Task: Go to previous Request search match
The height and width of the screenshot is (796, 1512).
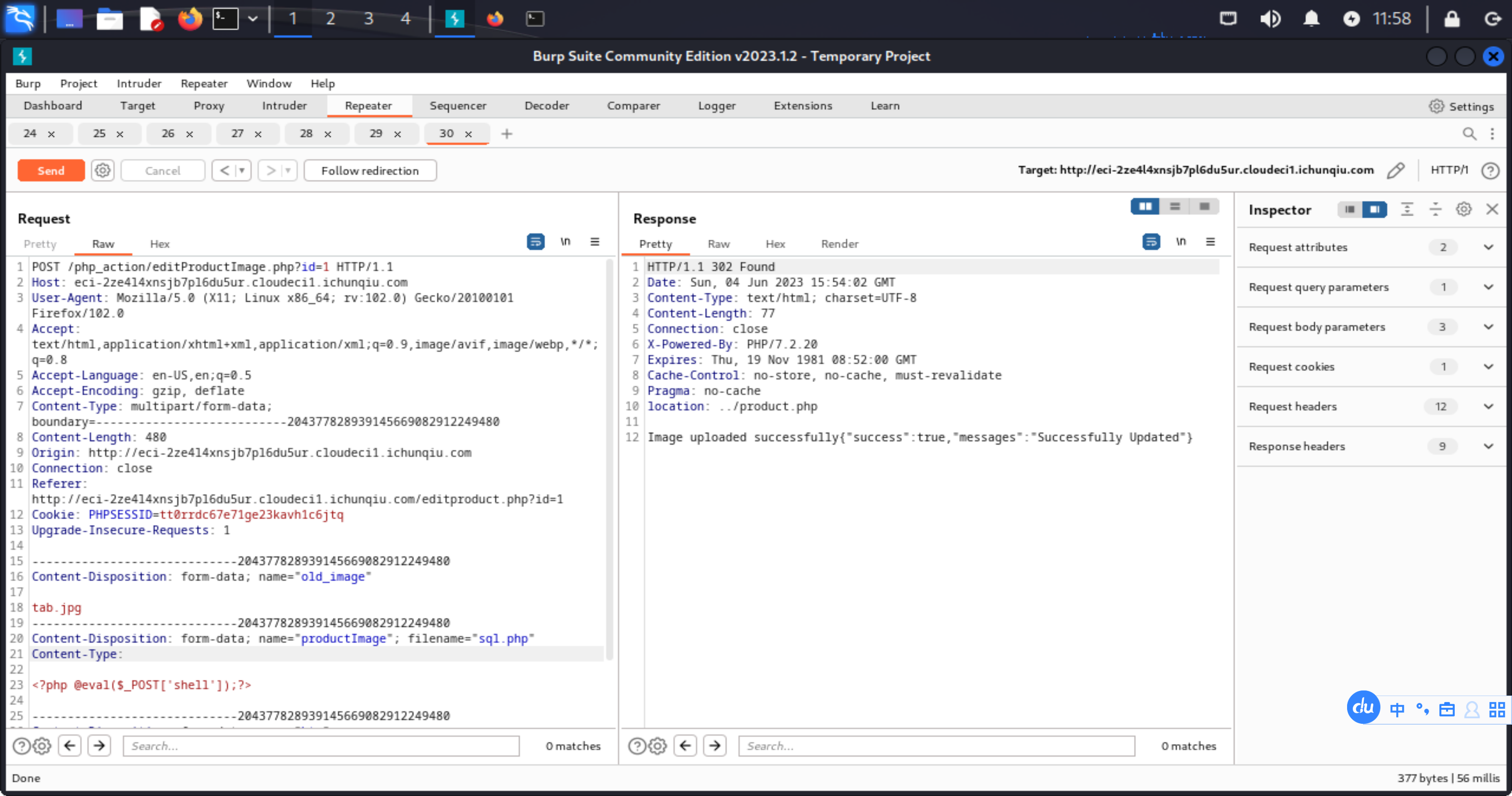Action: [70, 746]
